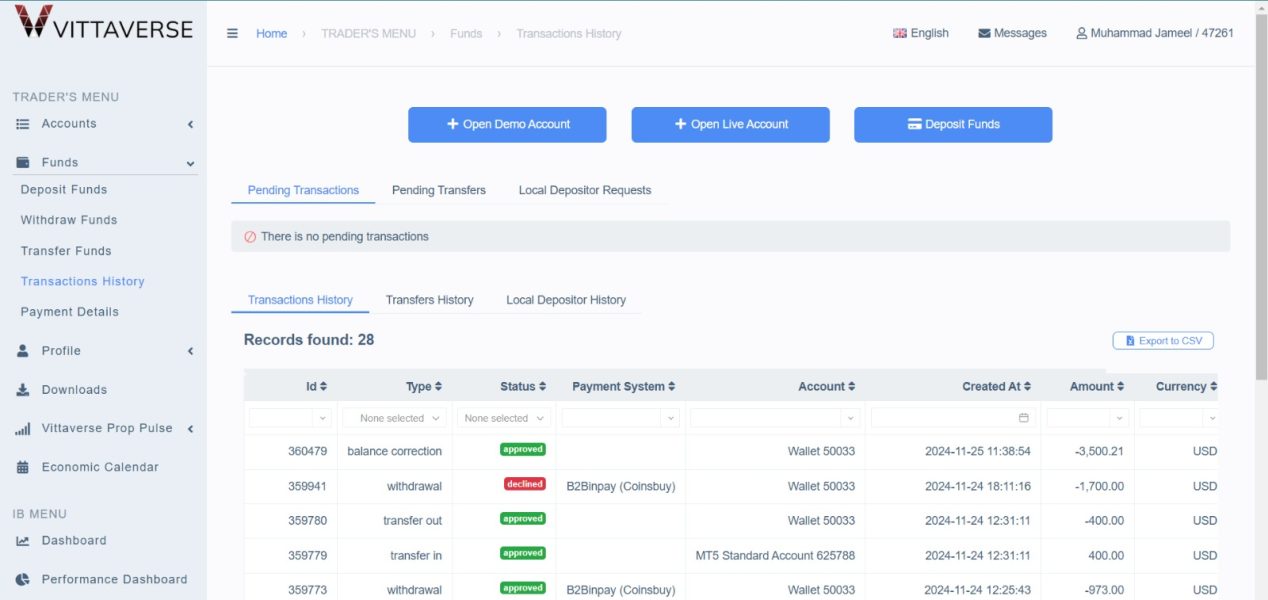Viewport: 1268px width, 600px height.
Task: Change language from English selector
Action: (x=921, y=33)
